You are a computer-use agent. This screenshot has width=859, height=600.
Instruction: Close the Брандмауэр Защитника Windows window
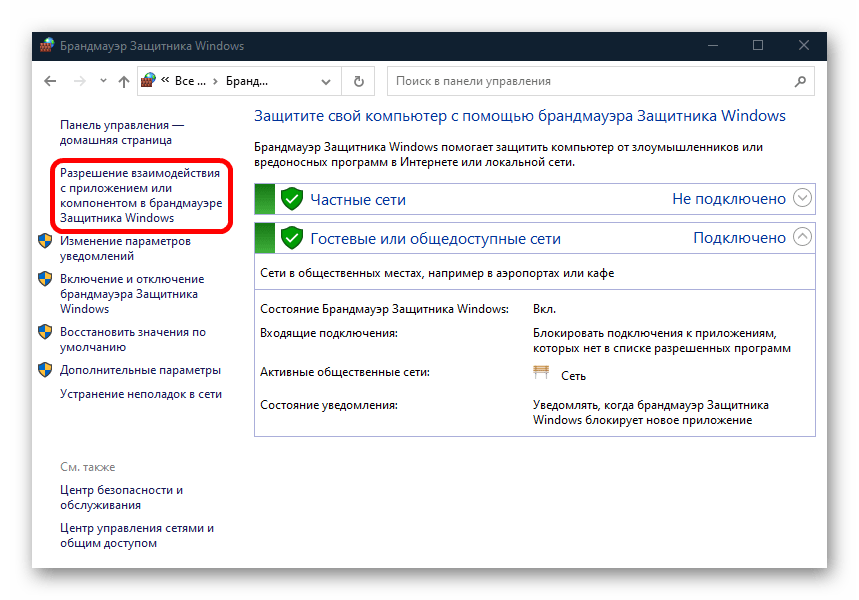(x=804, y=45)
